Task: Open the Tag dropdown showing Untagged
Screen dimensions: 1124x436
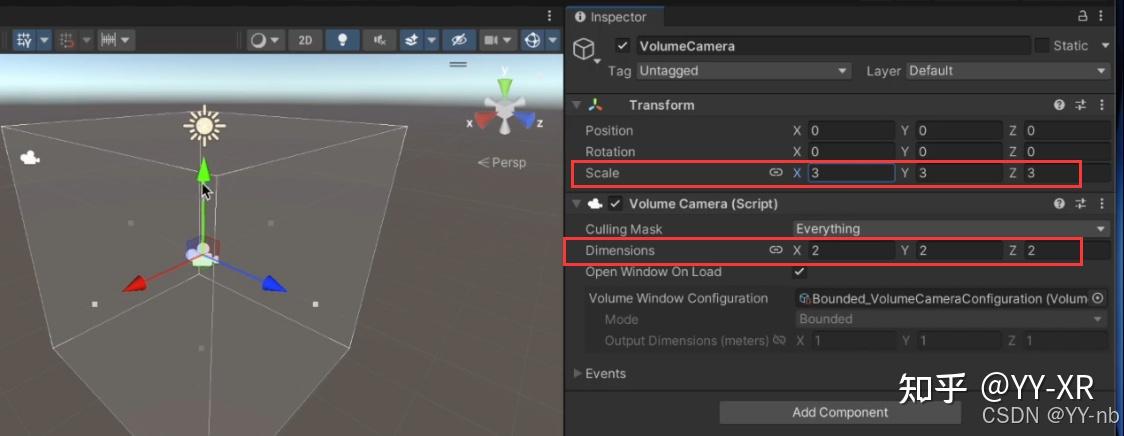Action: coord(743,71)
